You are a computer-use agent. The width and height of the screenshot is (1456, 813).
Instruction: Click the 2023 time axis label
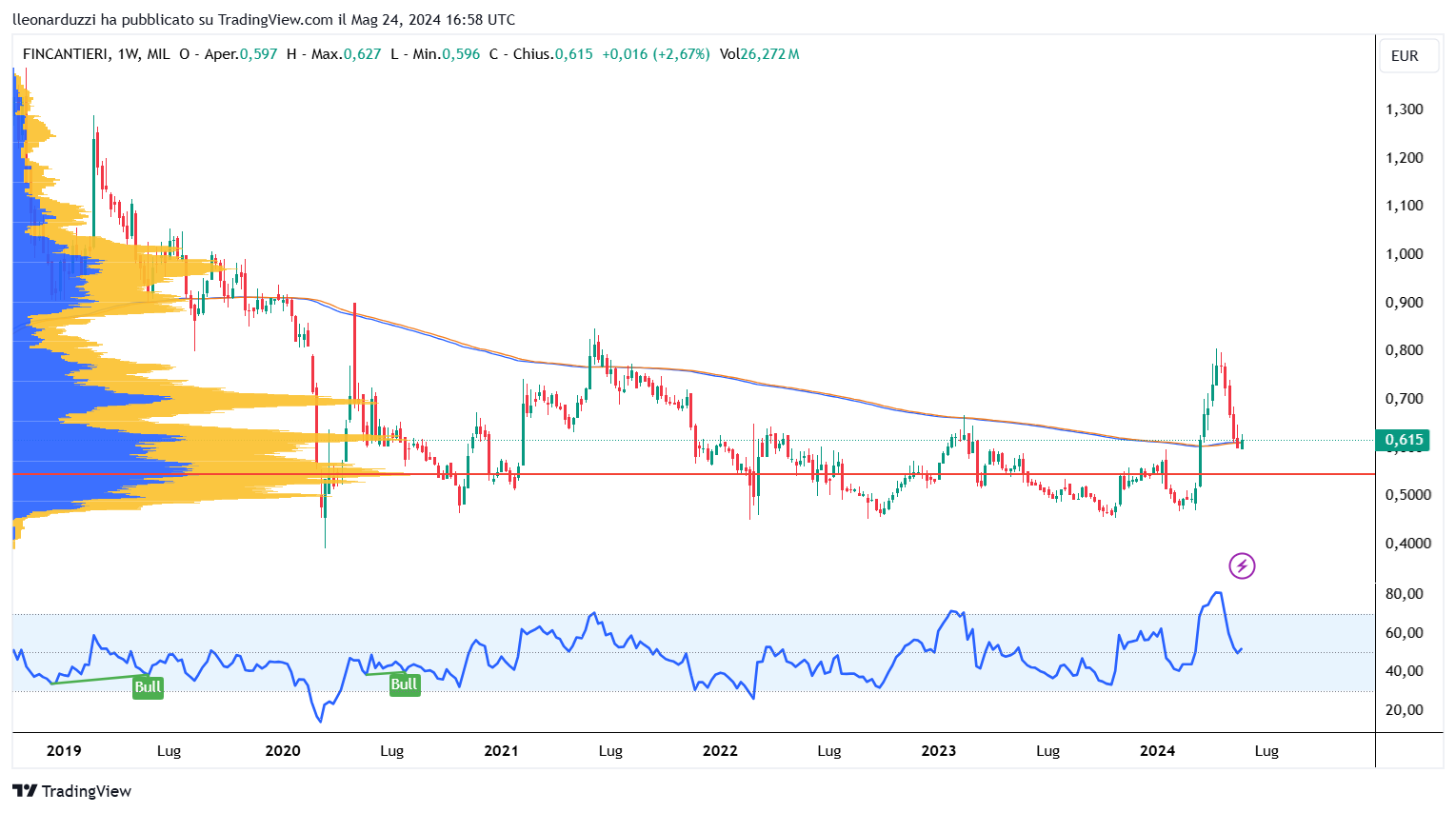coord(939,751)
